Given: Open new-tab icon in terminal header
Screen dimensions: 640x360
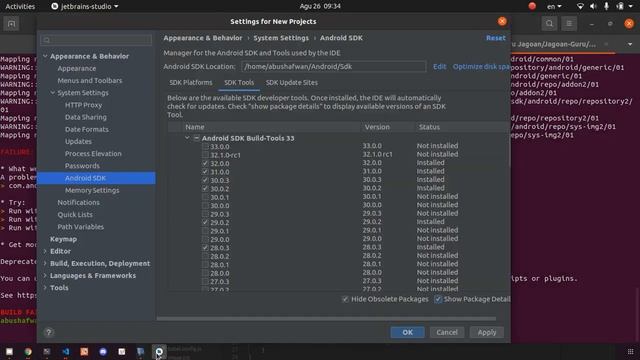Looking at the screenshot, I should coord(11,24).
